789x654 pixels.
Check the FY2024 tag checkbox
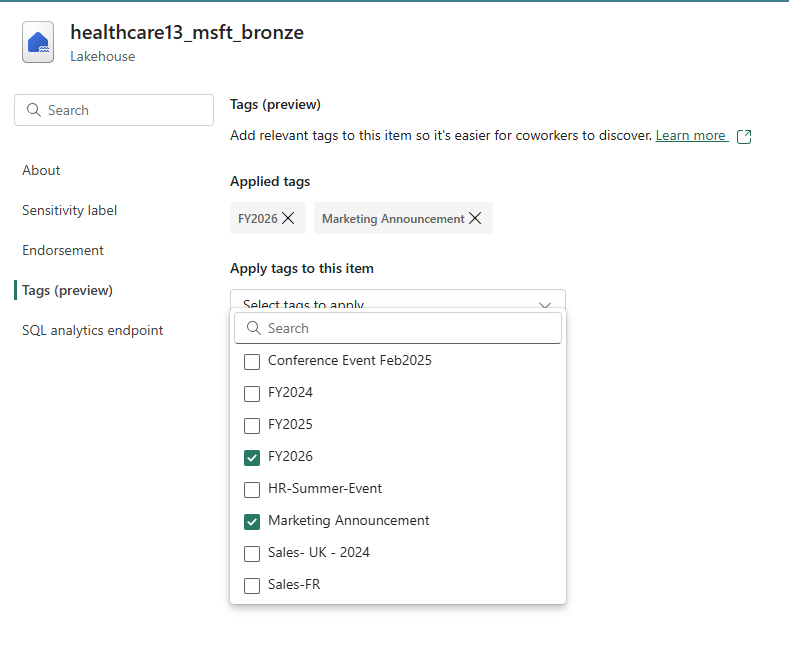coord(252,393)
